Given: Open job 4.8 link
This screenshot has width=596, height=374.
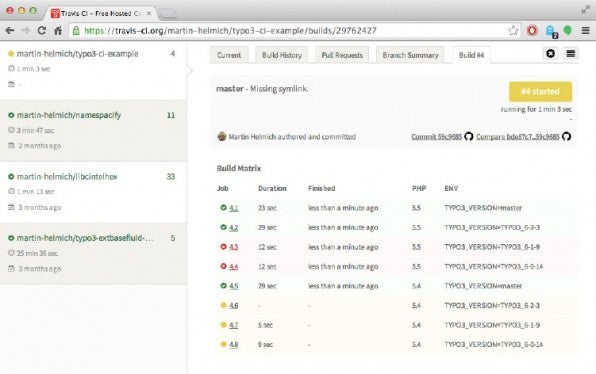Looking at the screenshot, I should coord(234,344).
